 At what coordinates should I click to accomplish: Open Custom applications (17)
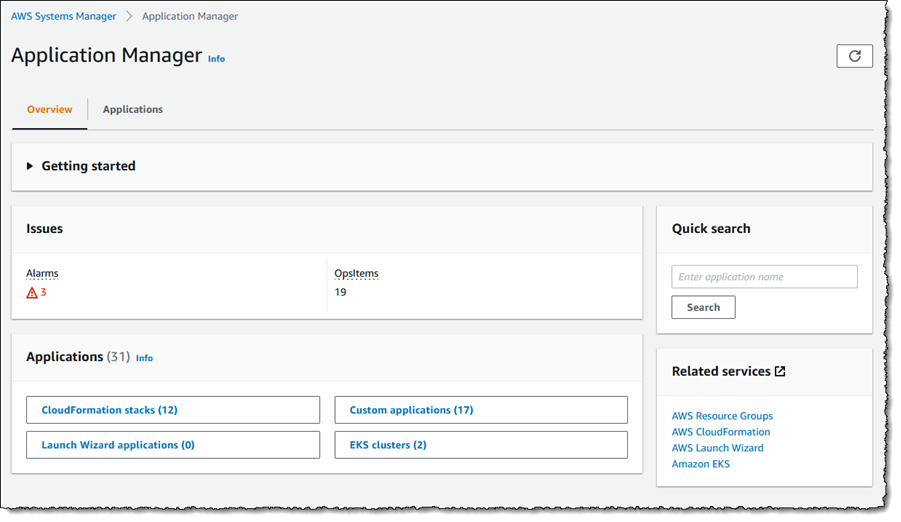coord(481,410)
